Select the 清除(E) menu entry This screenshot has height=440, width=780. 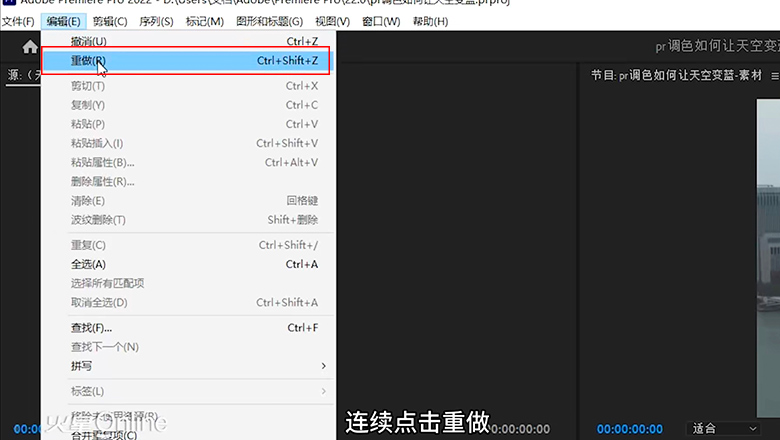[188, 201]
